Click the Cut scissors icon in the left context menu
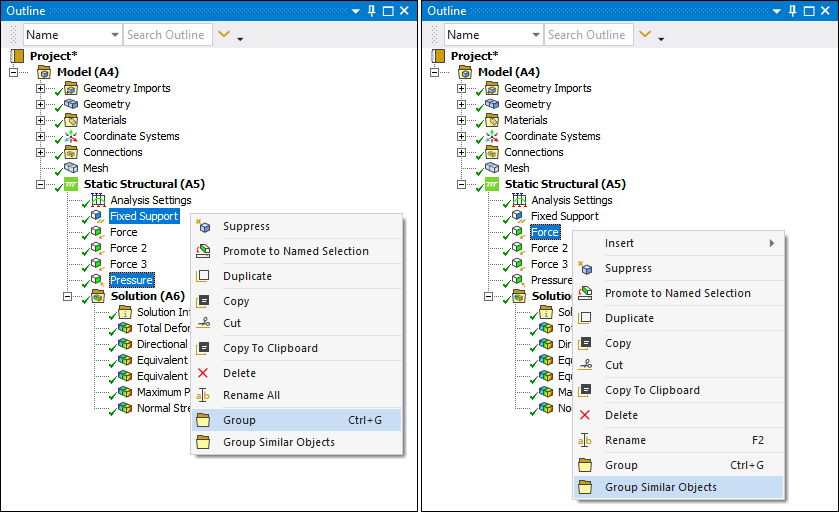 coord(203,323)
